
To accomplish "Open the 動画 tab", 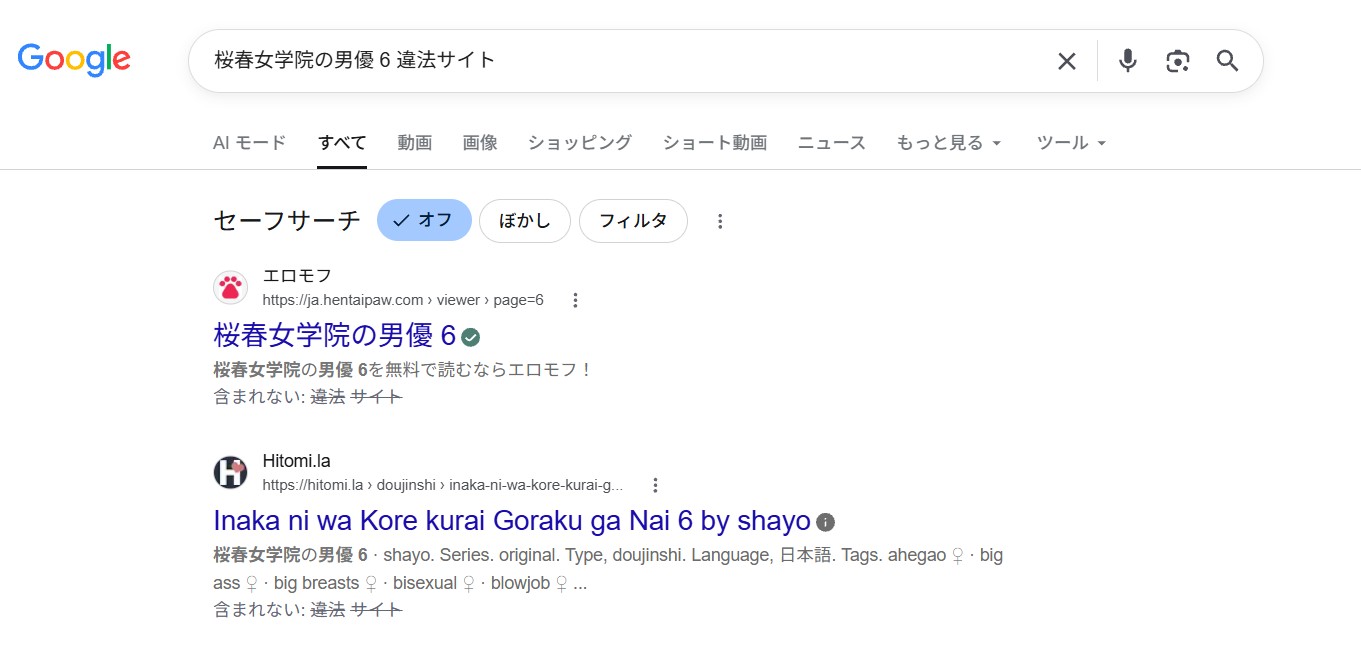I will pos(415,142).
